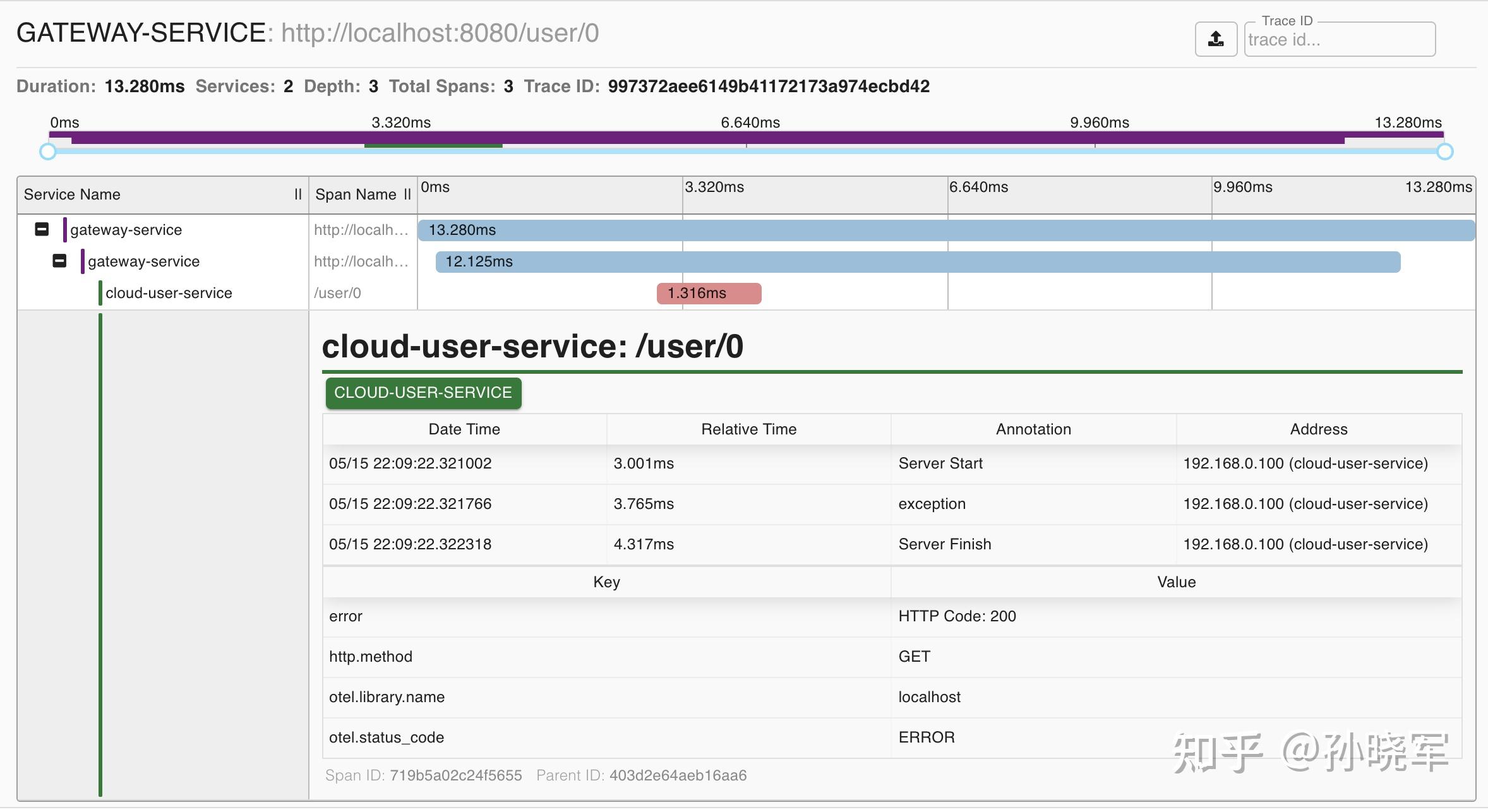The image size is (1488, 812).
Task: Click the Span Name column resize handle
Action: [407, 194]
